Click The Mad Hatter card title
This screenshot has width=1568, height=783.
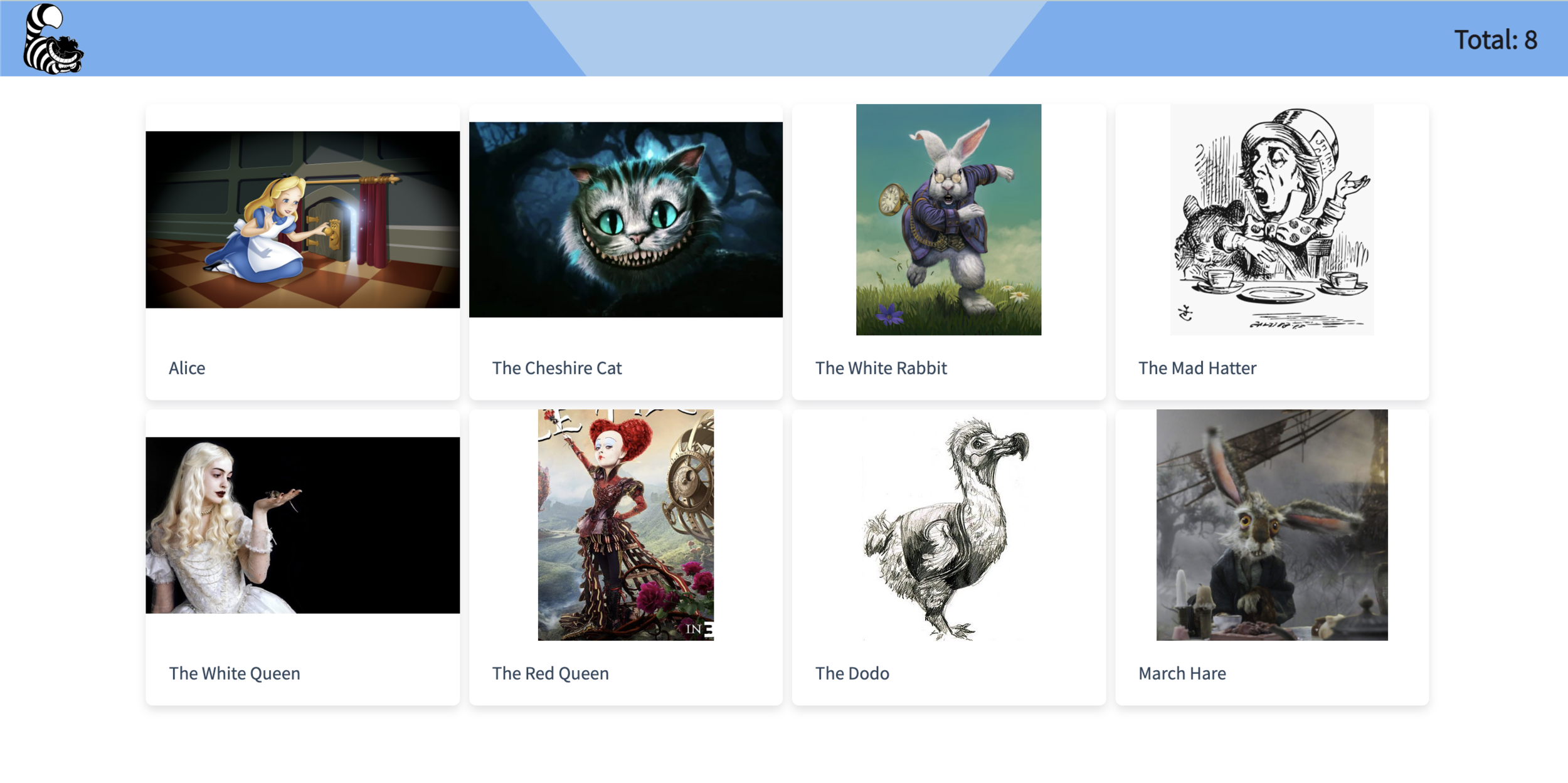tap(1197, 368)
